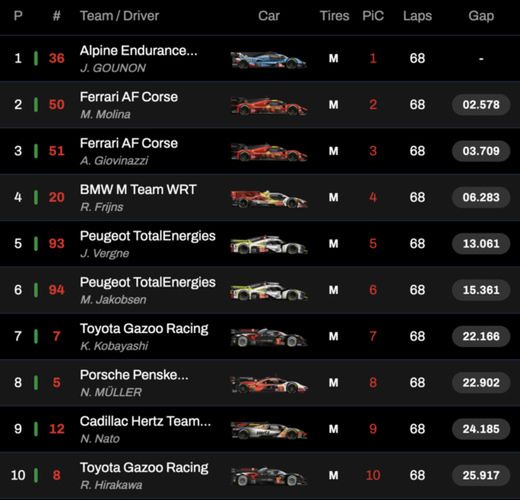The image size is (520, 500).
Task: Select the Toyota #7 car thumbnail
Action: pyautogui.click(x=269, y=337)
